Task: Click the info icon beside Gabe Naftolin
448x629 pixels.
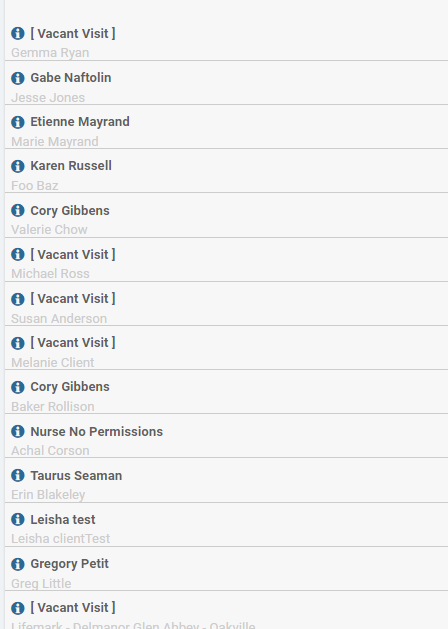Action: pos(18,78)
